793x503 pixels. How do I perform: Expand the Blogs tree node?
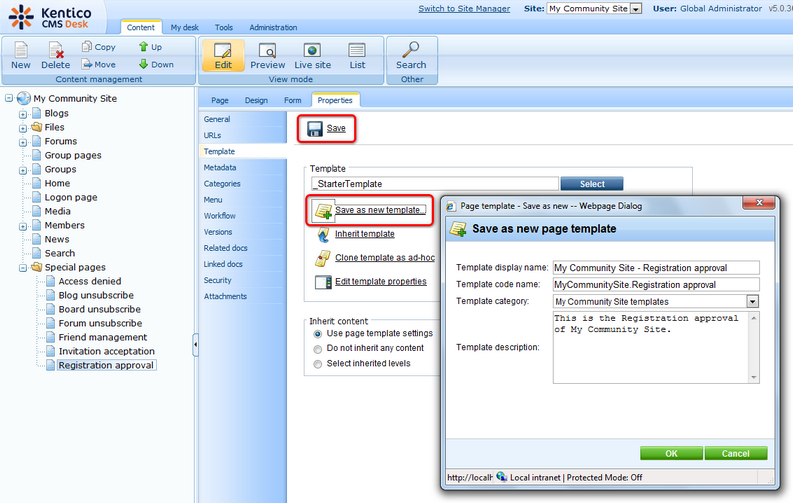click(x=23, y=114)
